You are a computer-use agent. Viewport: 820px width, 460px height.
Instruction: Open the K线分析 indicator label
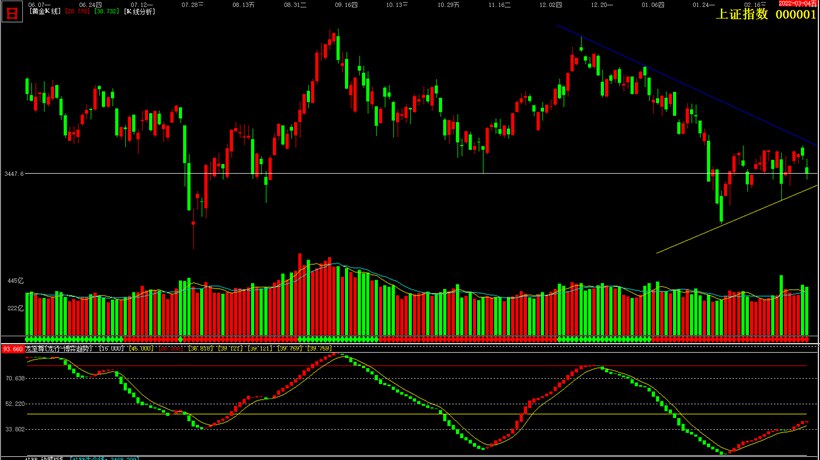[140, 11]
